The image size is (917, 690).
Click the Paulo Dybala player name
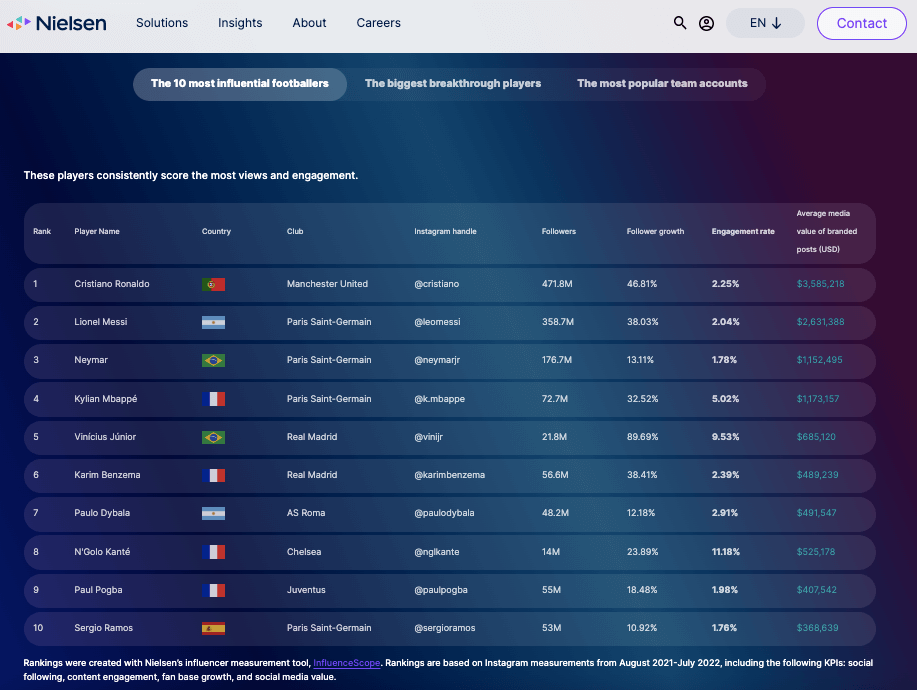[x=102, y=513]
